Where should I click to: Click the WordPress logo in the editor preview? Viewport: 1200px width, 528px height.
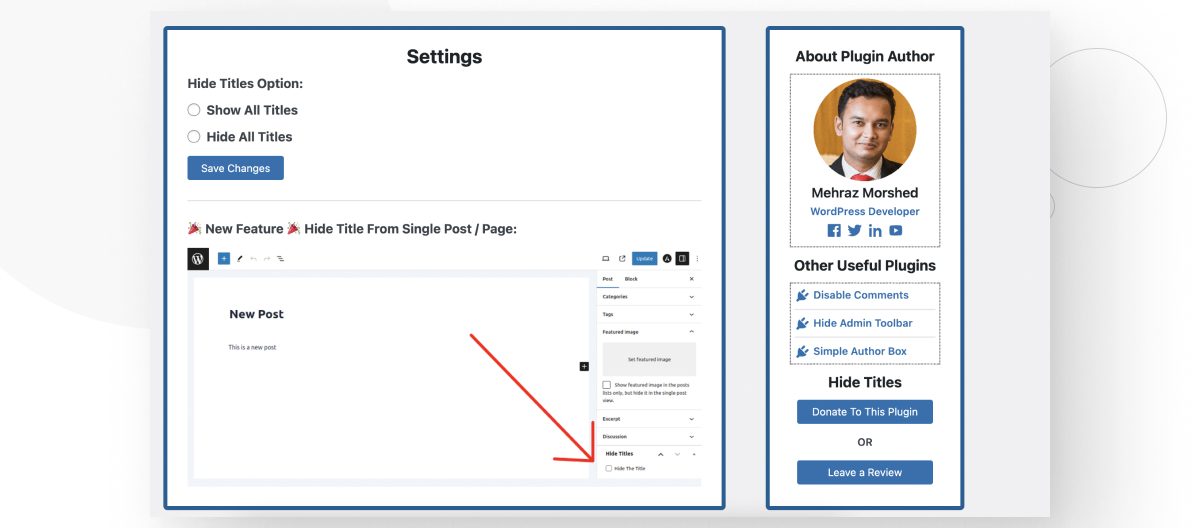click(198, 258)
